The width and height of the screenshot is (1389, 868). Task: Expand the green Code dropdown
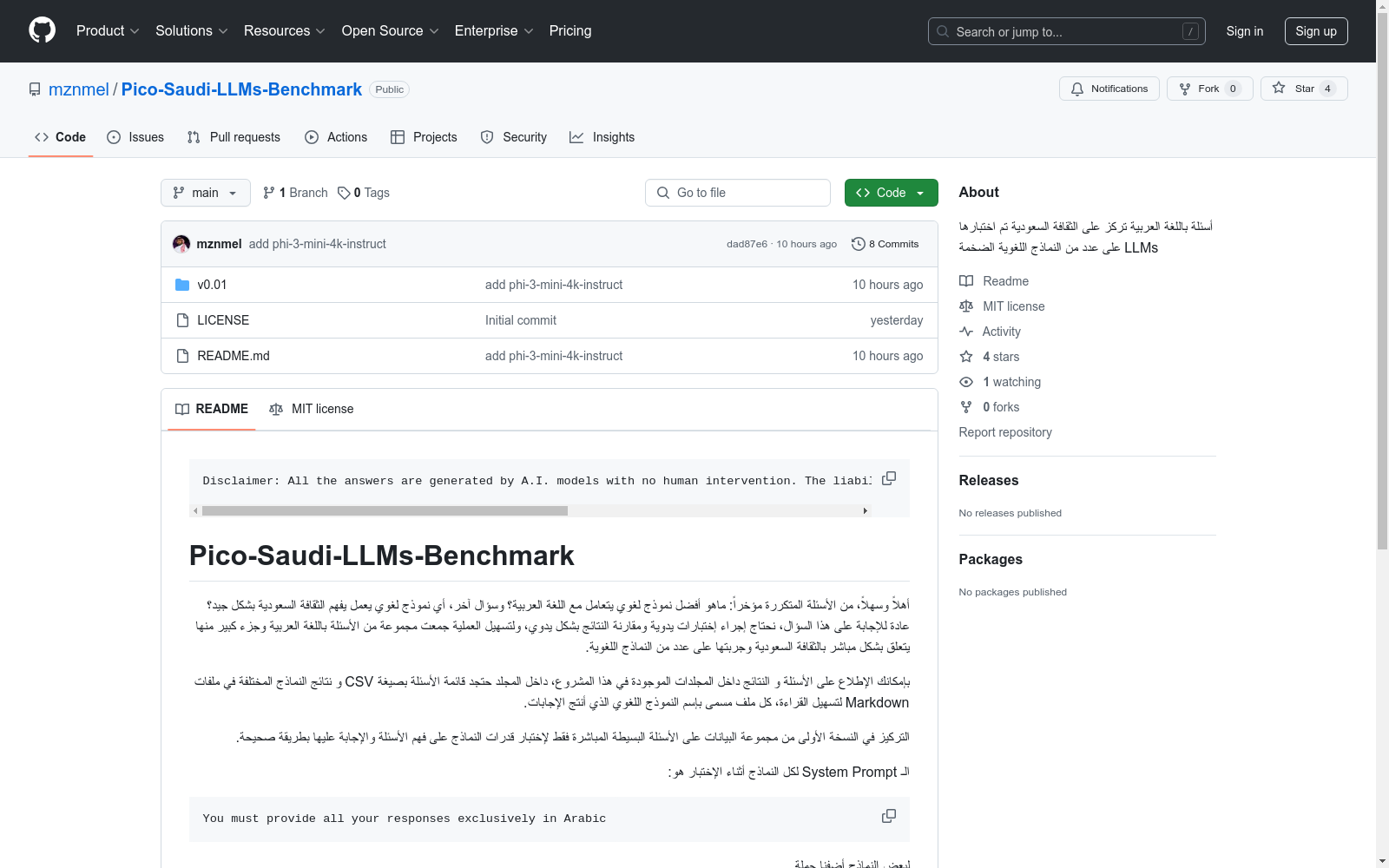tap(892, 193)
